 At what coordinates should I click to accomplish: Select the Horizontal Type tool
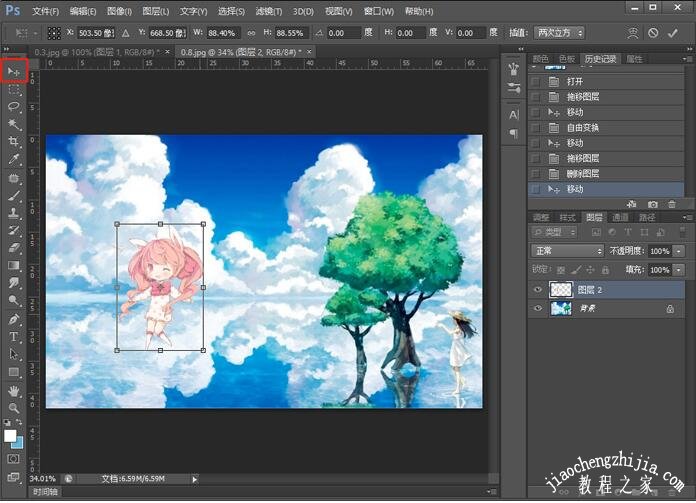pos(14,337)
